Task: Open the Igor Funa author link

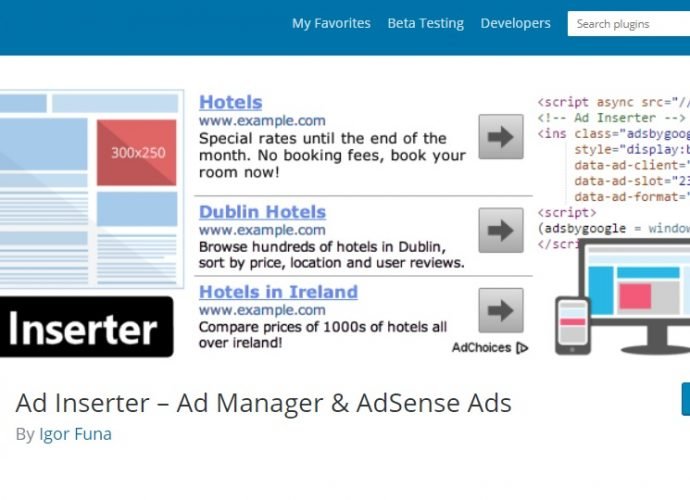Action: (75, 434)
